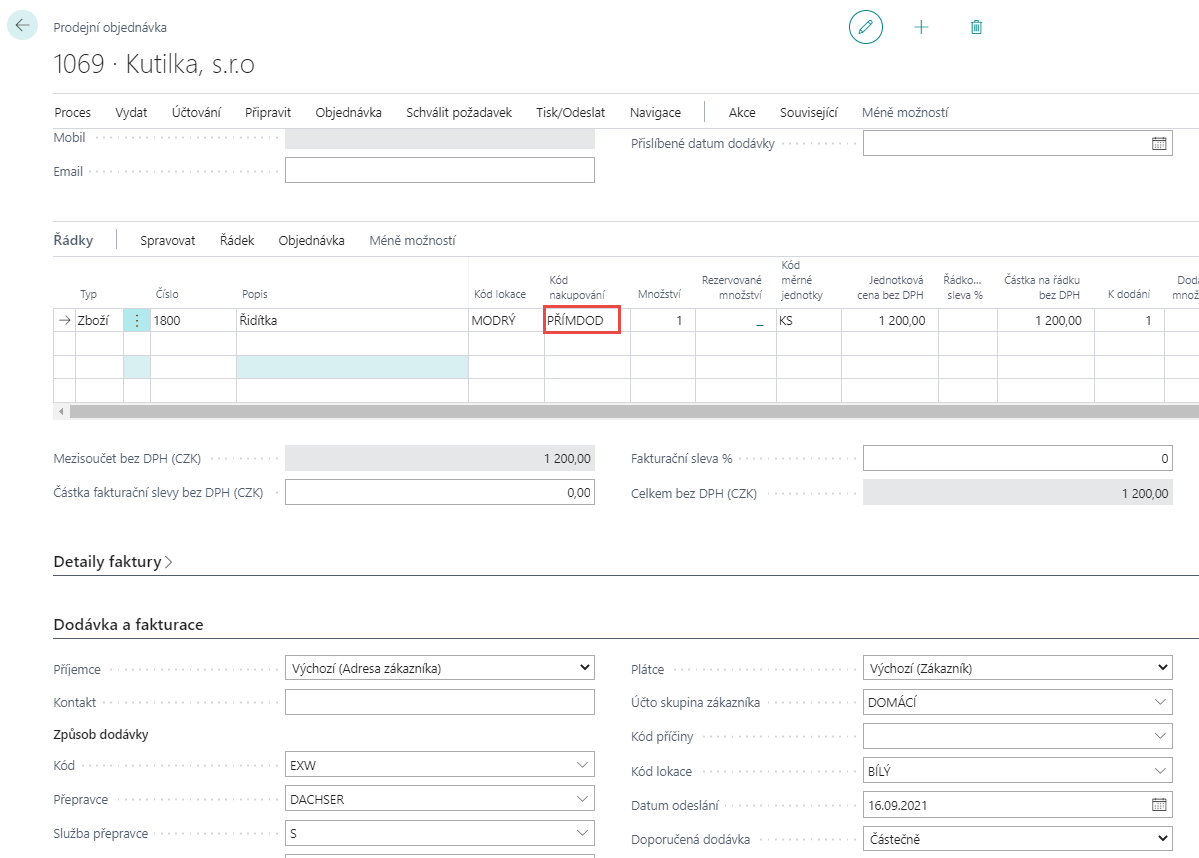Open Doporučená dodávka dropdown
Viewport: 1199px width, 858px height.
click(1161, 838)
